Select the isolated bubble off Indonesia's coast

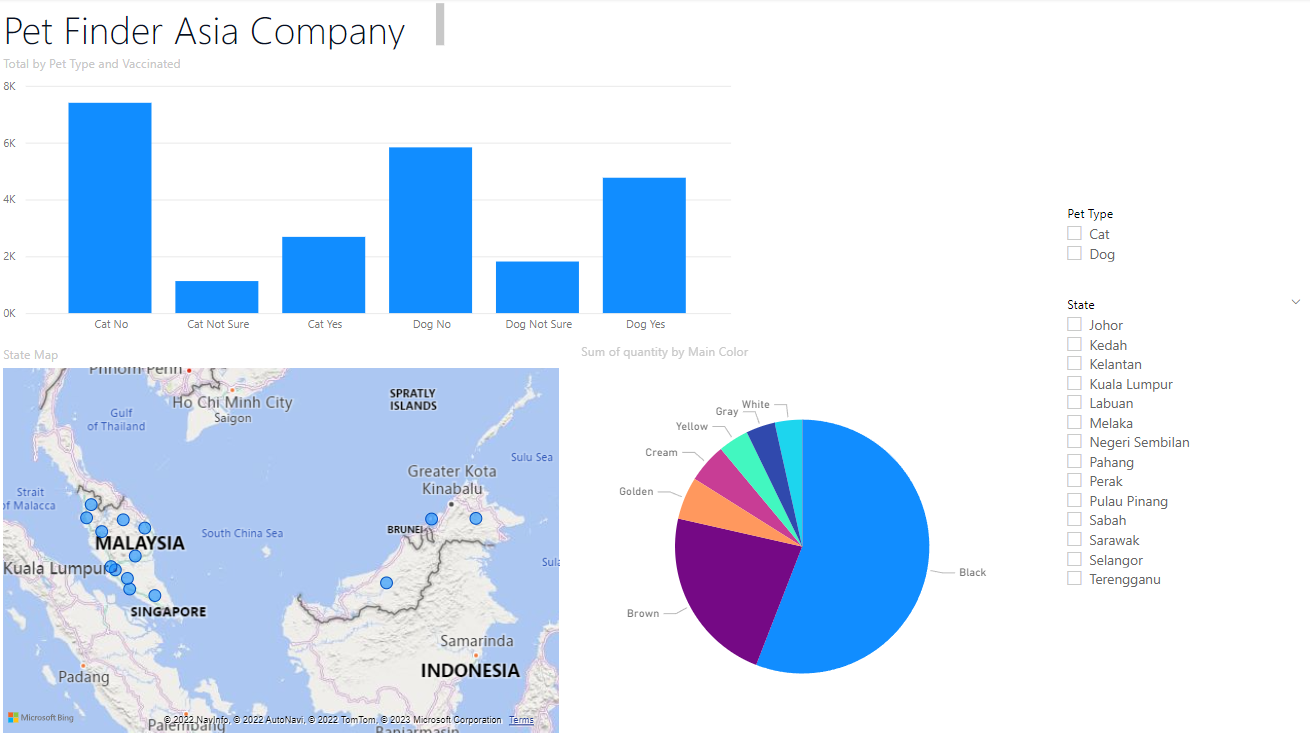click(x=386, y=582)
